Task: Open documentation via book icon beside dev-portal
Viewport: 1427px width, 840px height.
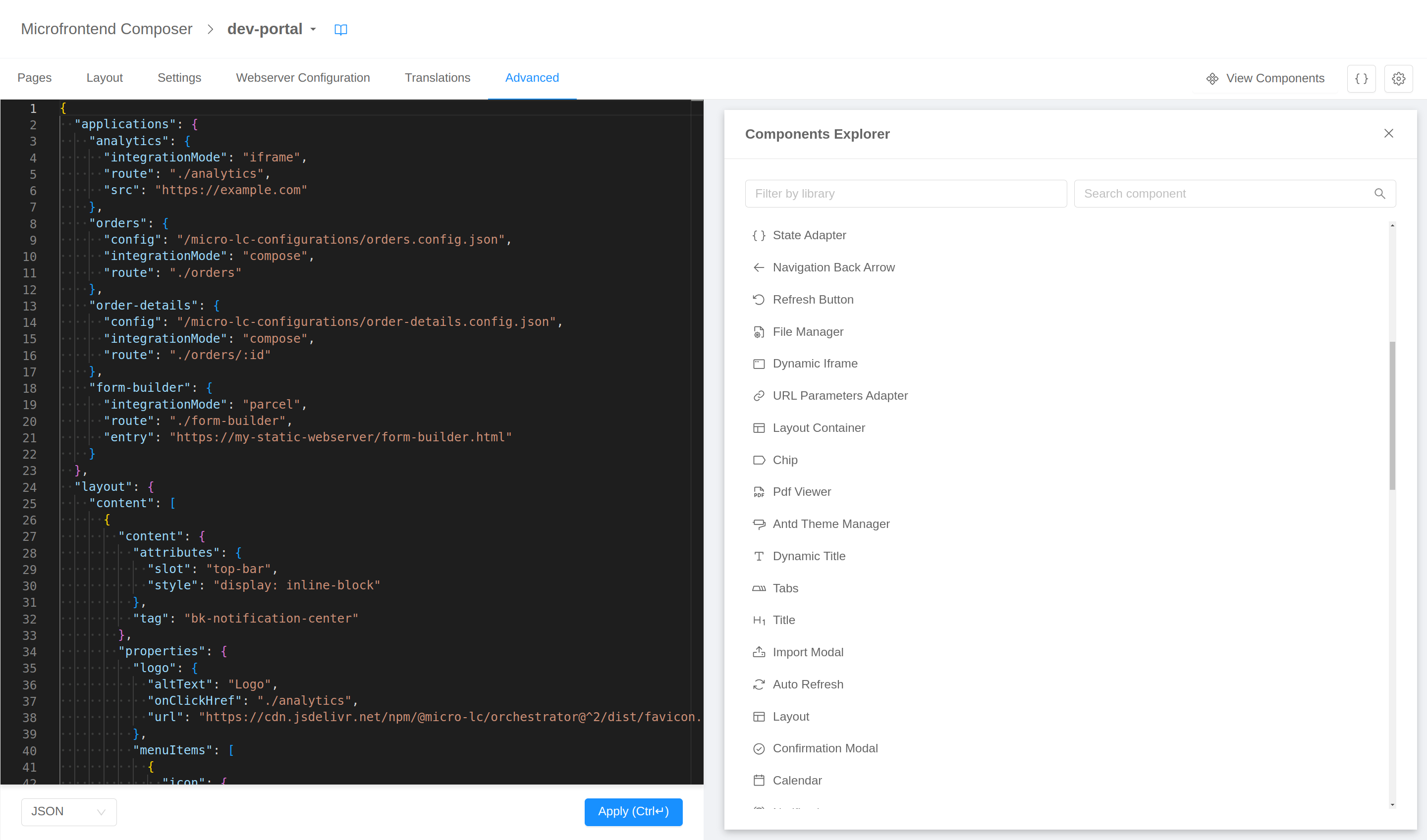Action: click(341, 29)
